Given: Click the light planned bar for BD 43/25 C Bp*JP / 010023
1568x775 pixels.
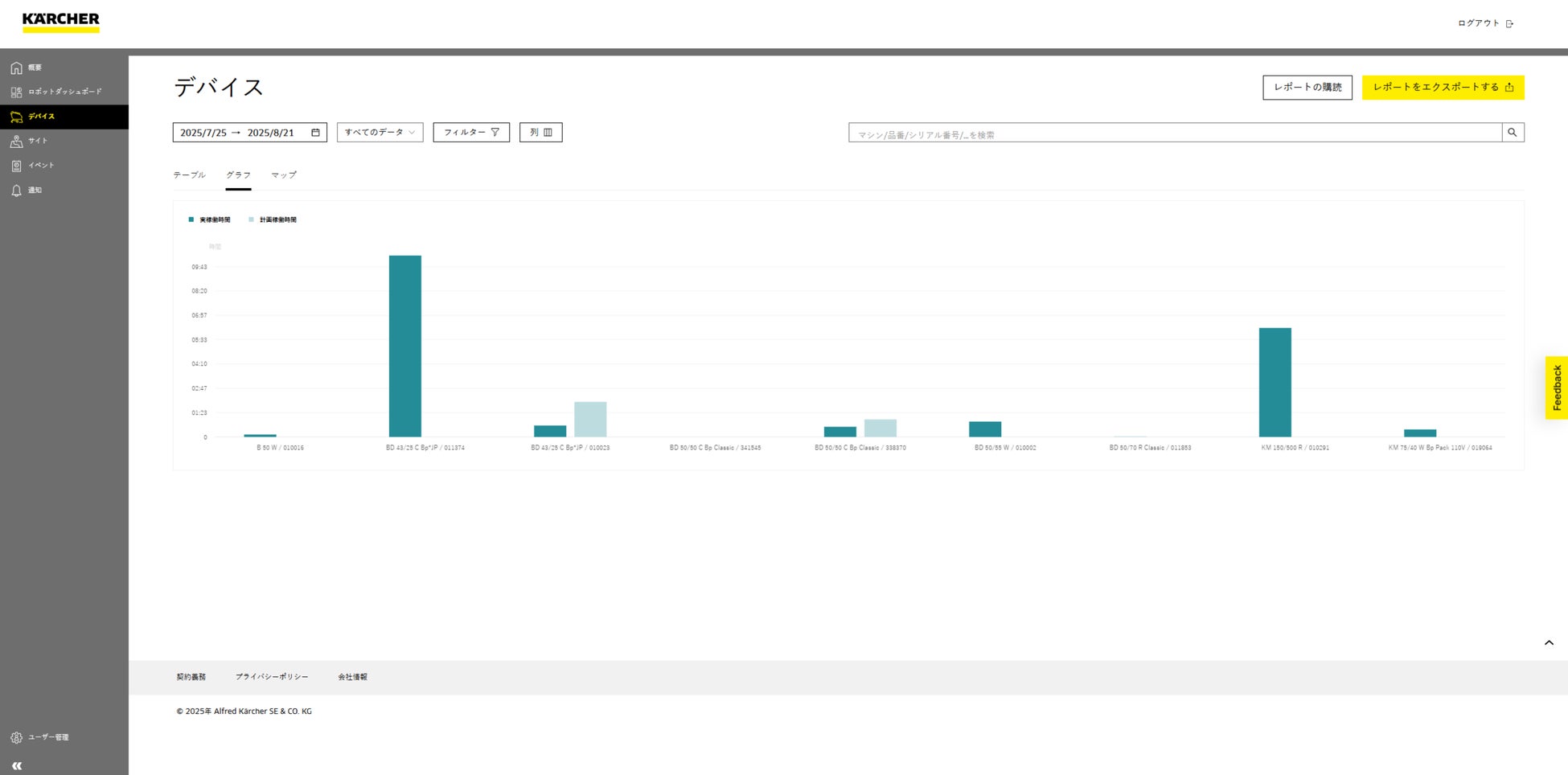Looking at the screenshot, I should coord(590,419).
